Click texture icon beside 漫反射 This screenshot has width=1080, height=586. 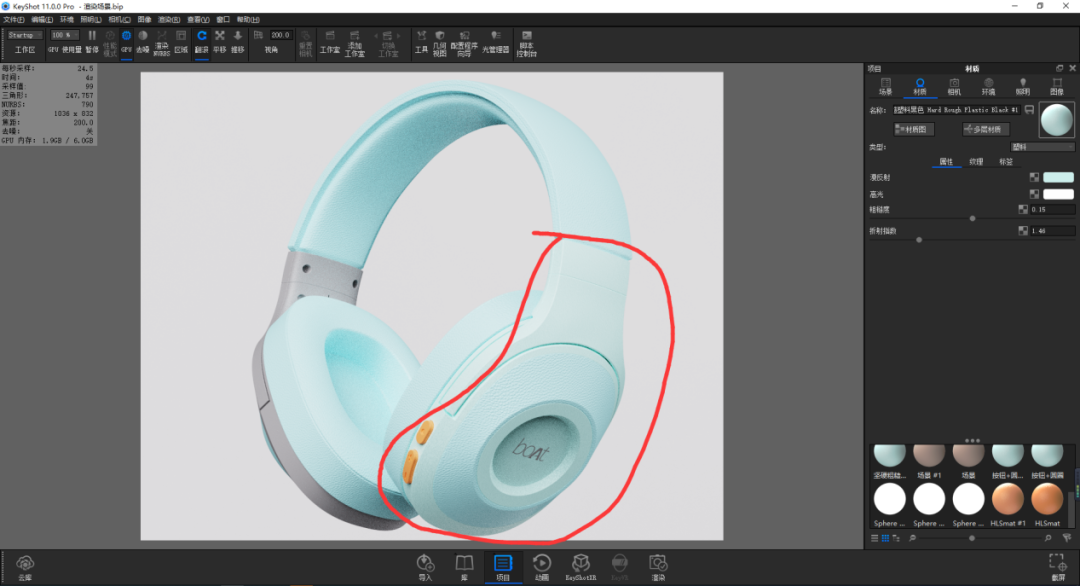[x=1034, y=178]
